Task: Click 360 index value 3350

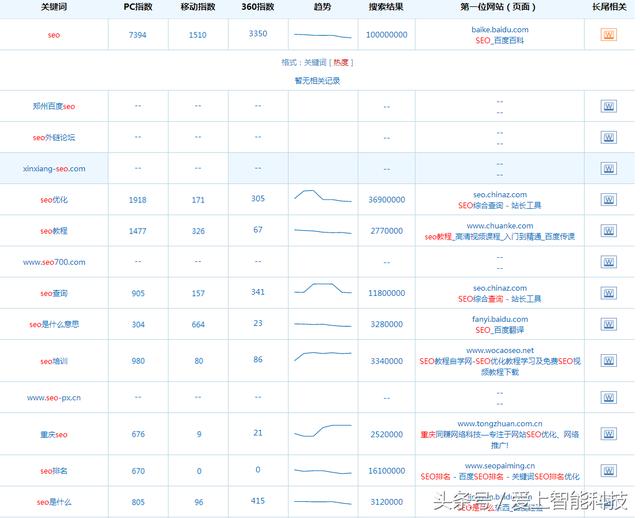Action: click(x=258, y=33)
